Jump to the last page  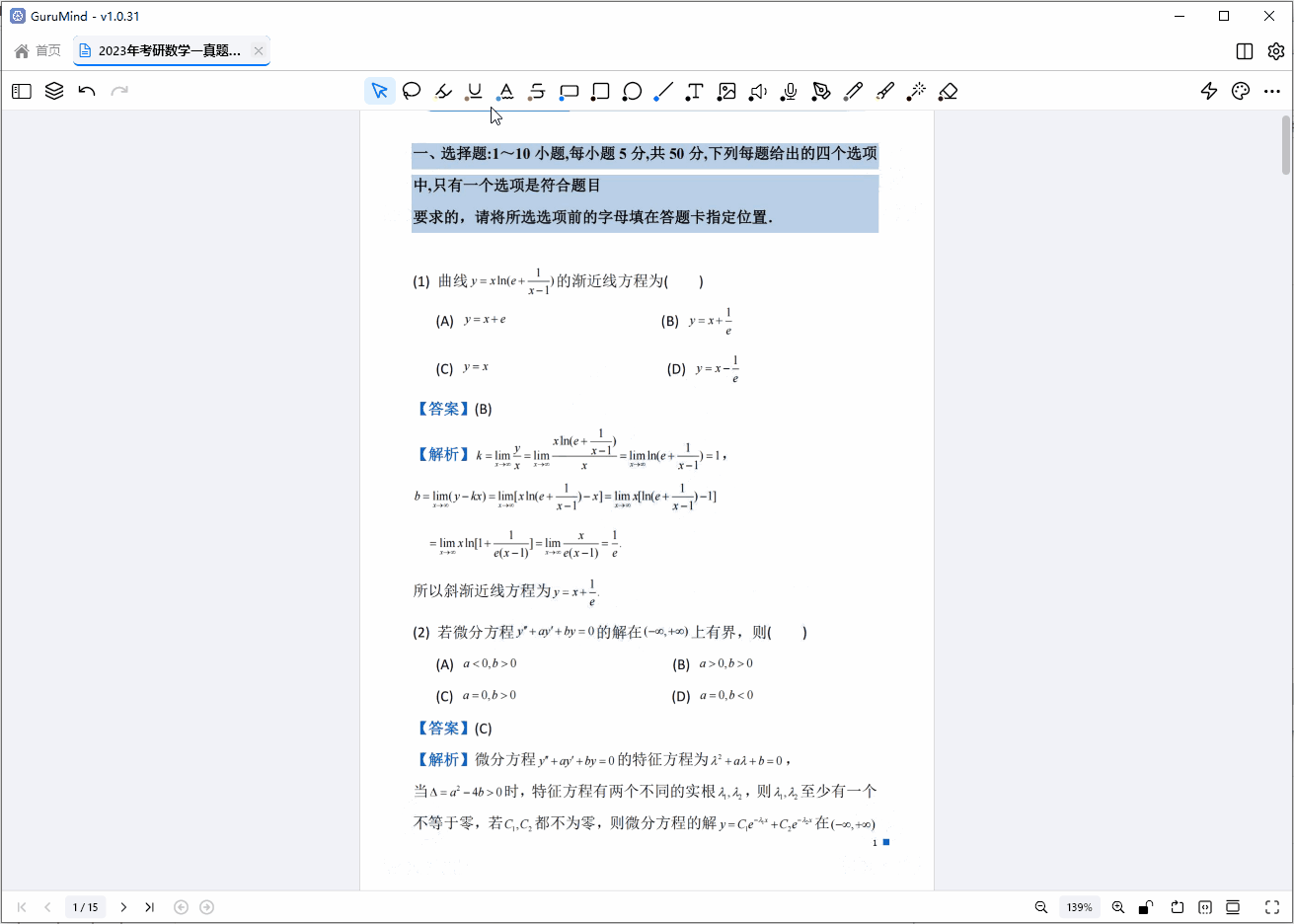click(149, 907)
